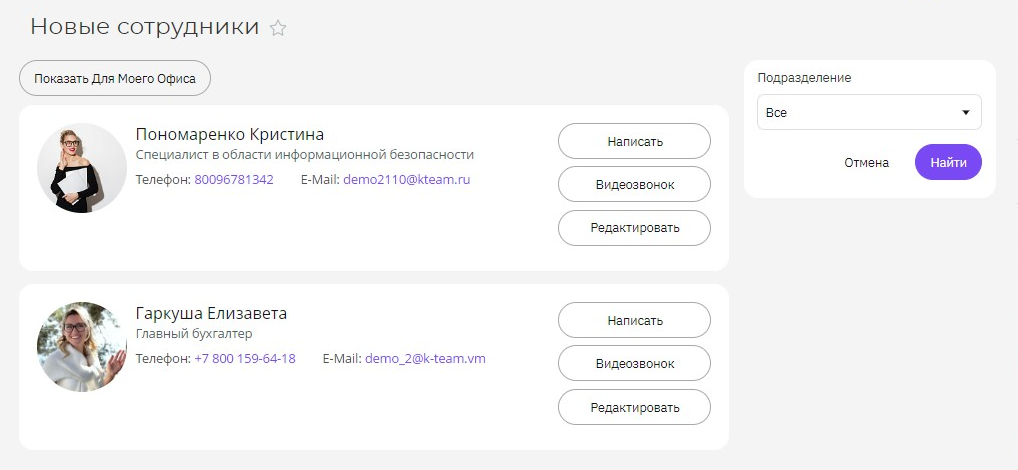Start a video call with Пономаренко Кристина
The width and height of the screenshot is (1018, 470).
634,184
